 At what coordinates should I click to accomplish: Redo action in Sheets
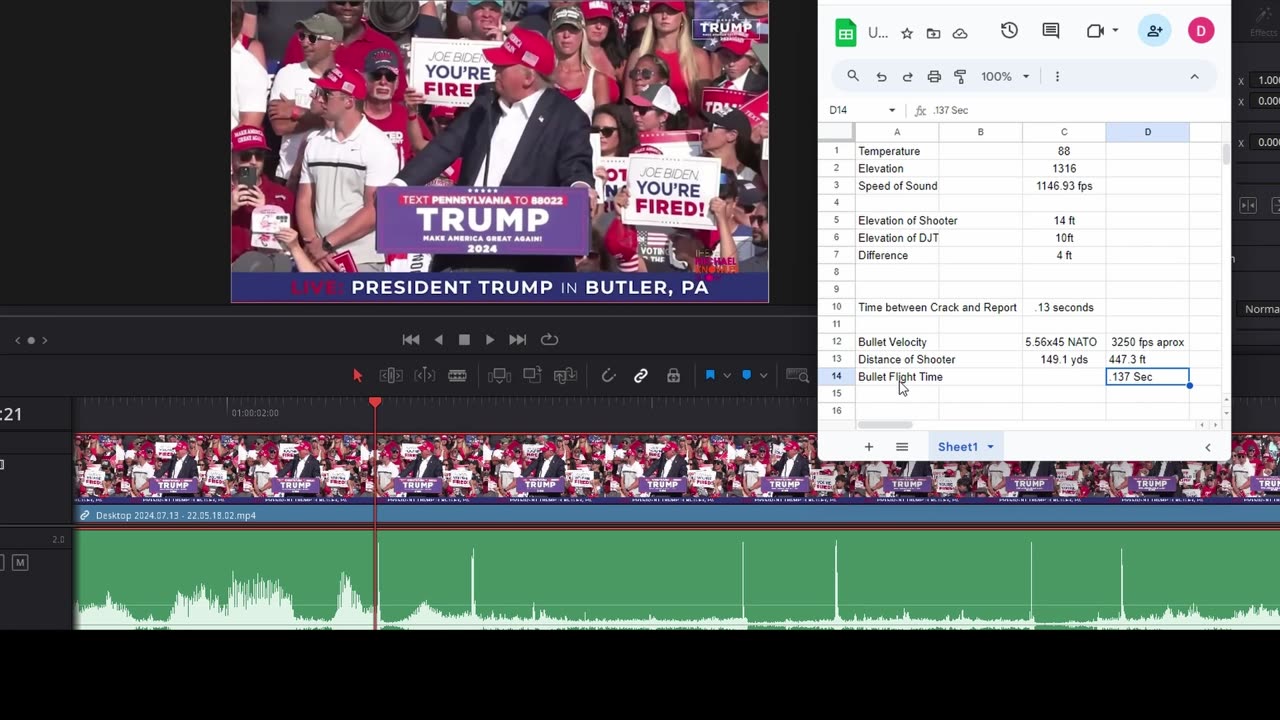coord(907,76)
